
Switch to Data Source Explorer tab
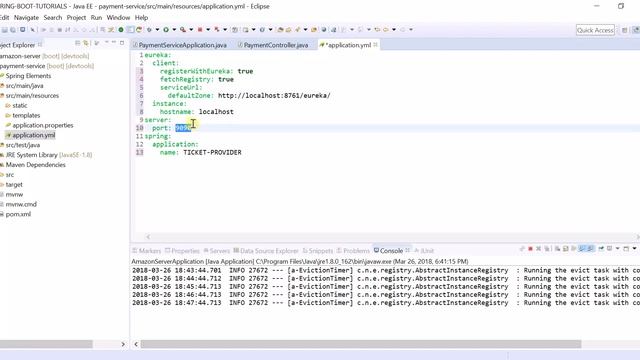tap(266, 251)
